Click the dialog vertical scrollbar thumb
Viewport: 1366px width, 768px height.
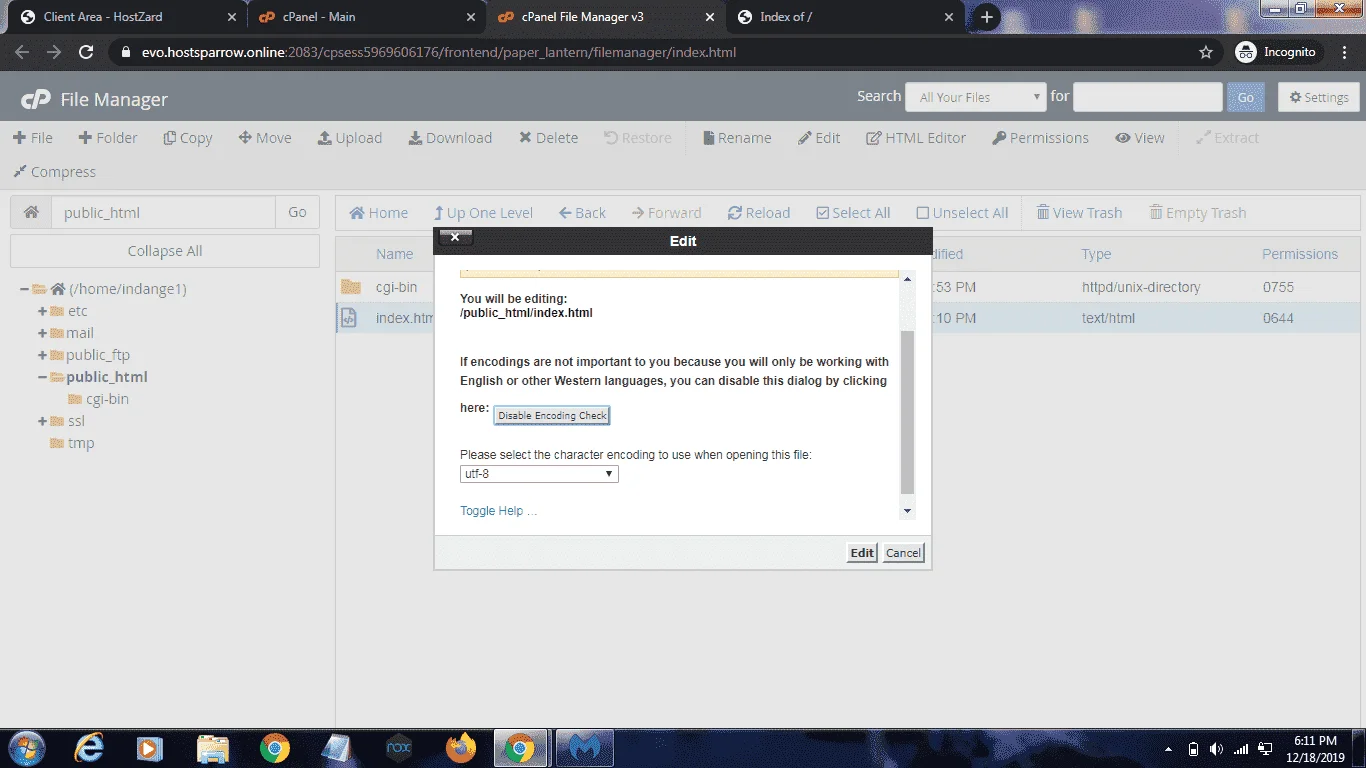908,412
